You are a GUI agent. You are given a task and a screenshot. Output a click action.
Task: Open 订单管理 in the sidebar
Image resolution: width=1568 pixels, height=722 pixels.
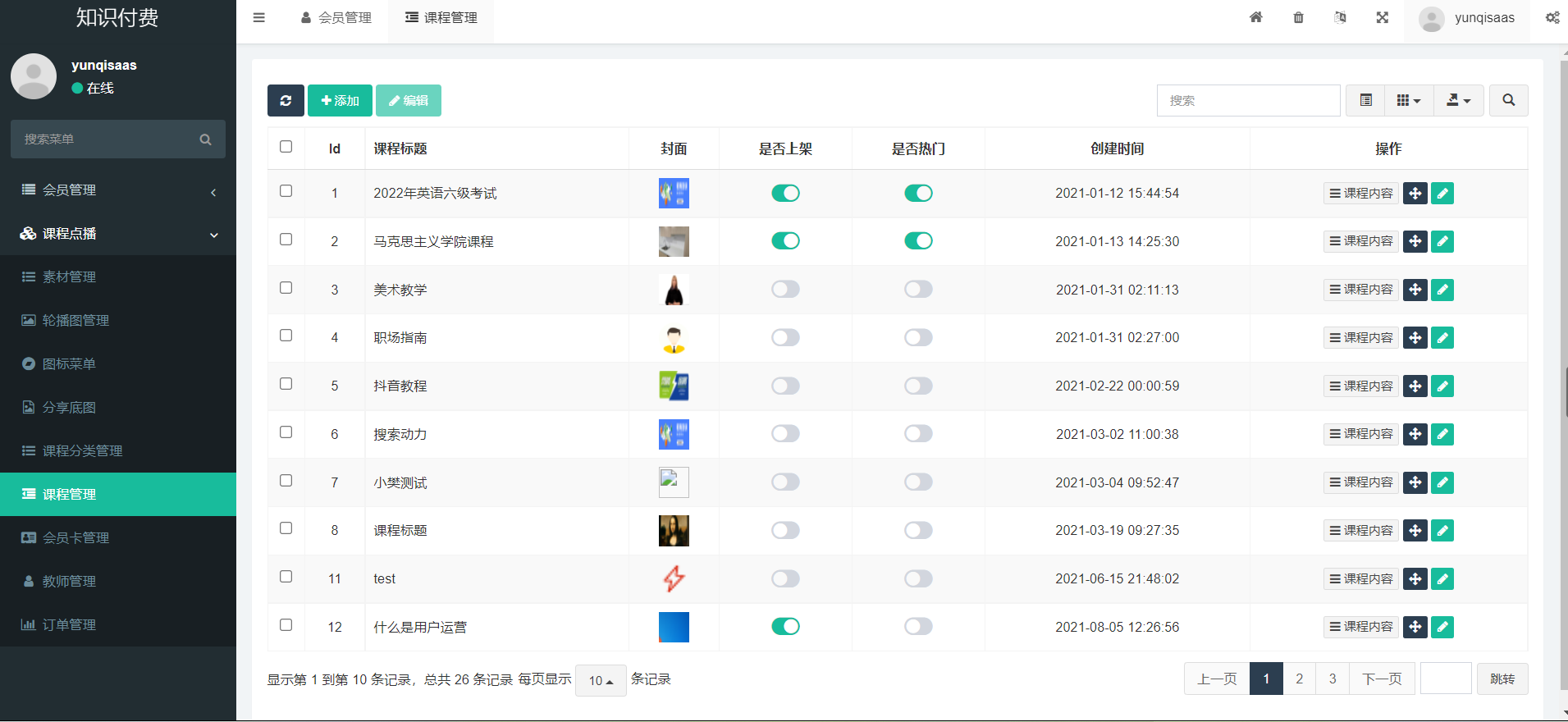pyautogui.click(x=118, y=625)
